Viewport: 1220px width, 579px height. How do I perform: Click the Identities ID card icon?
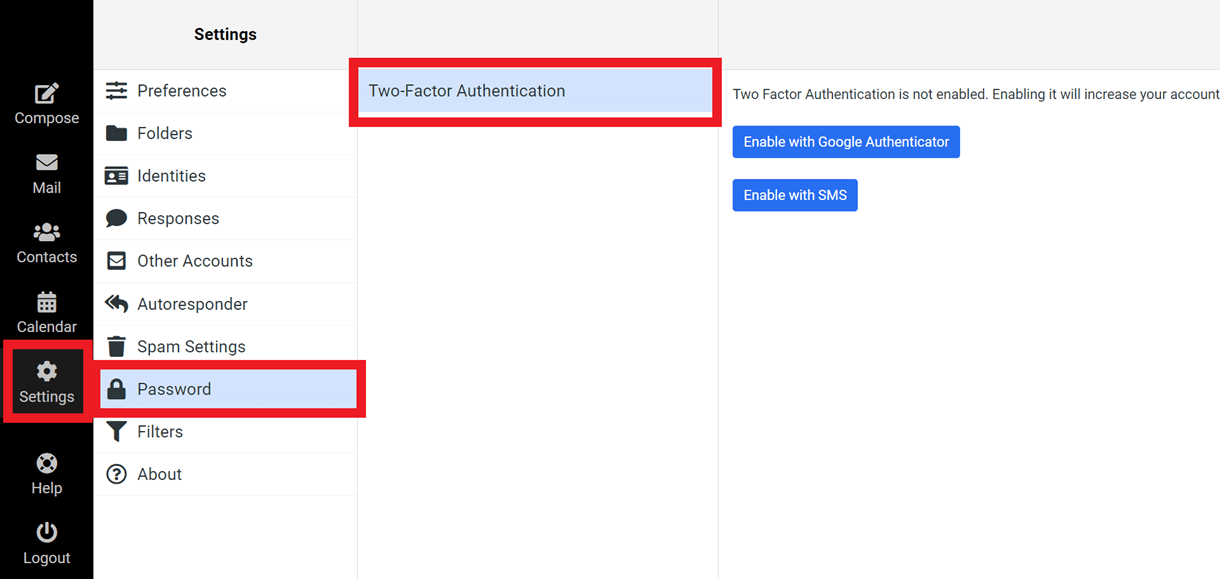pos(117,176)
